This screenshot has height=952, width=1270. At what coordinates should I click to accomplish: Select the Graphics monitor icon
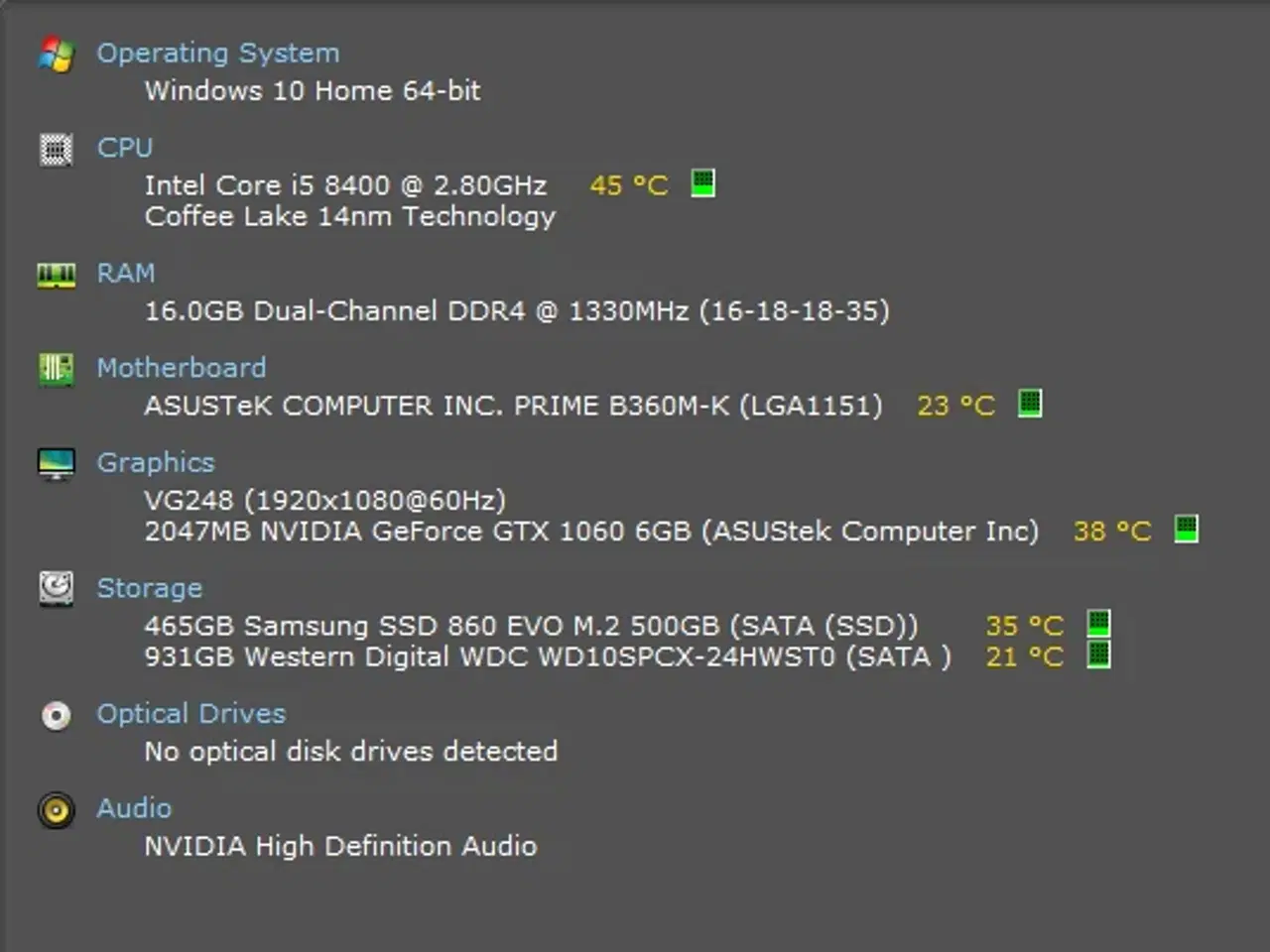coord(56,463)
